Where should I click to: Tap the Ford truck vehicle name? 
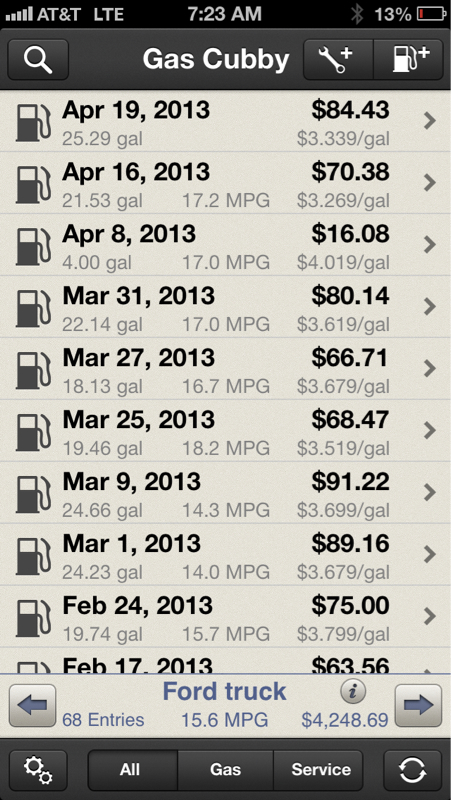click(x=224, y=691)
